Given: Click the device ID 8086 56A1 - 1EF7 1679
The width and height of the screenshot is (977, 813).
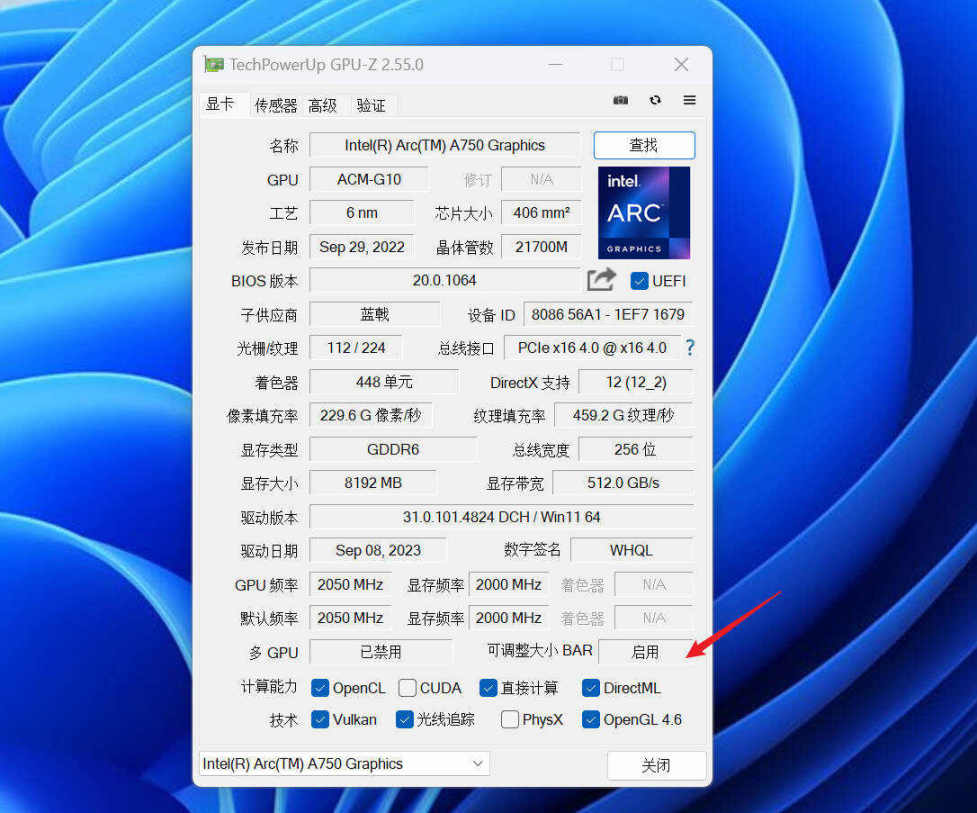Looking at the screenshot, I should pyautogui.click(x=608, y=314).
